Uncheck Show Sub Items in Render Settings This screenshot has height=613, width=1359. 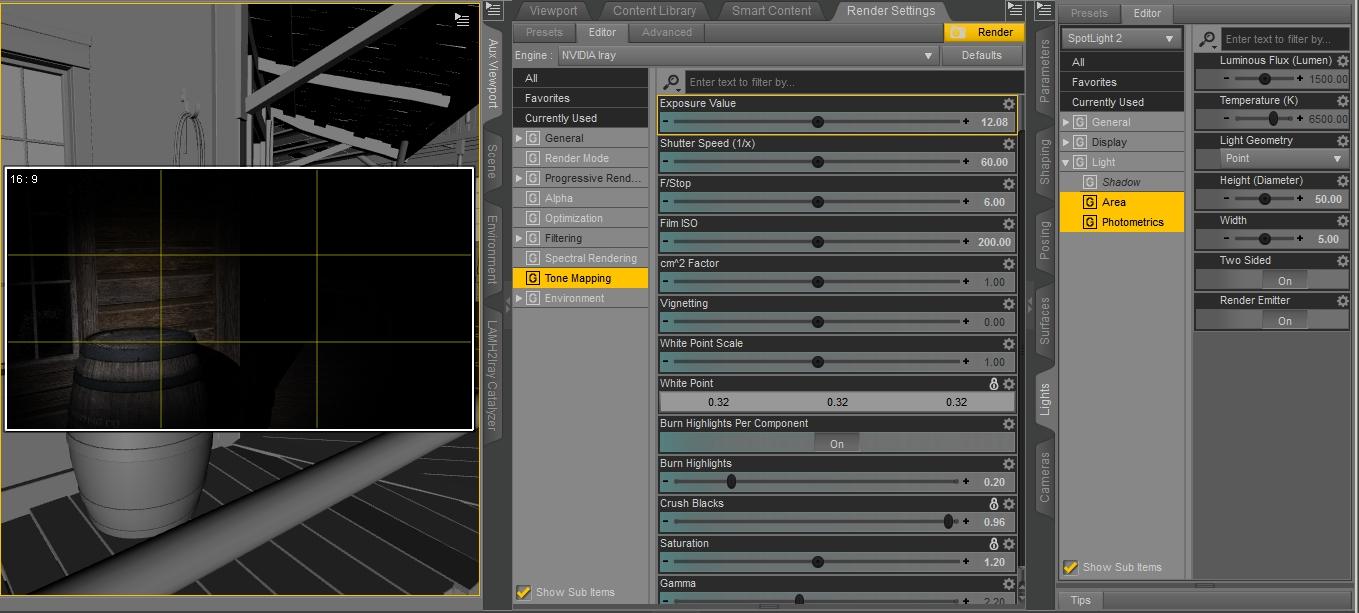click(523, 592)
